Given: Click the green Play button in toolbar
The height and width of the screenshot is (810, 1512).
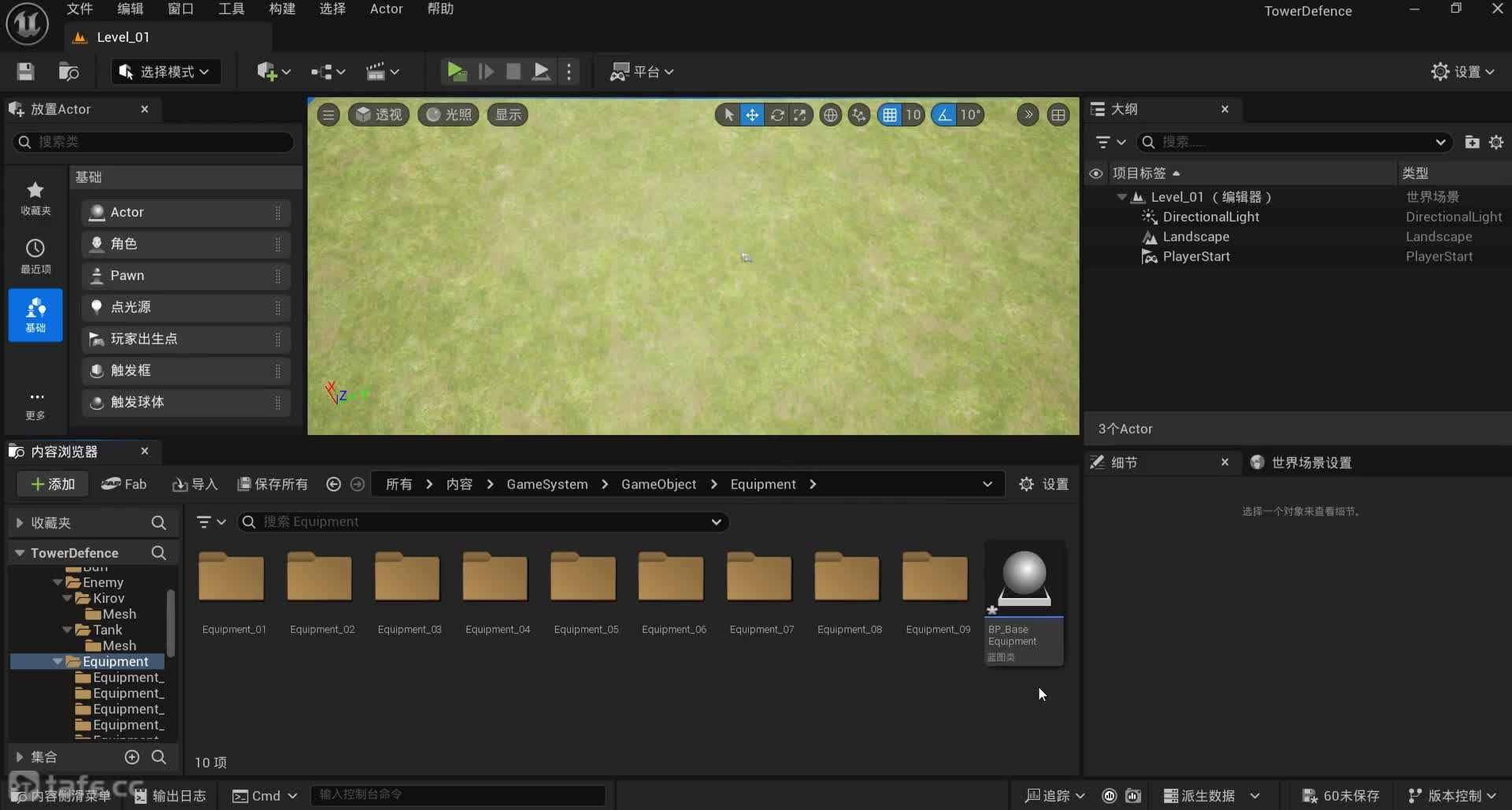Looking at the screenshot, I should (x=456, y=72).
